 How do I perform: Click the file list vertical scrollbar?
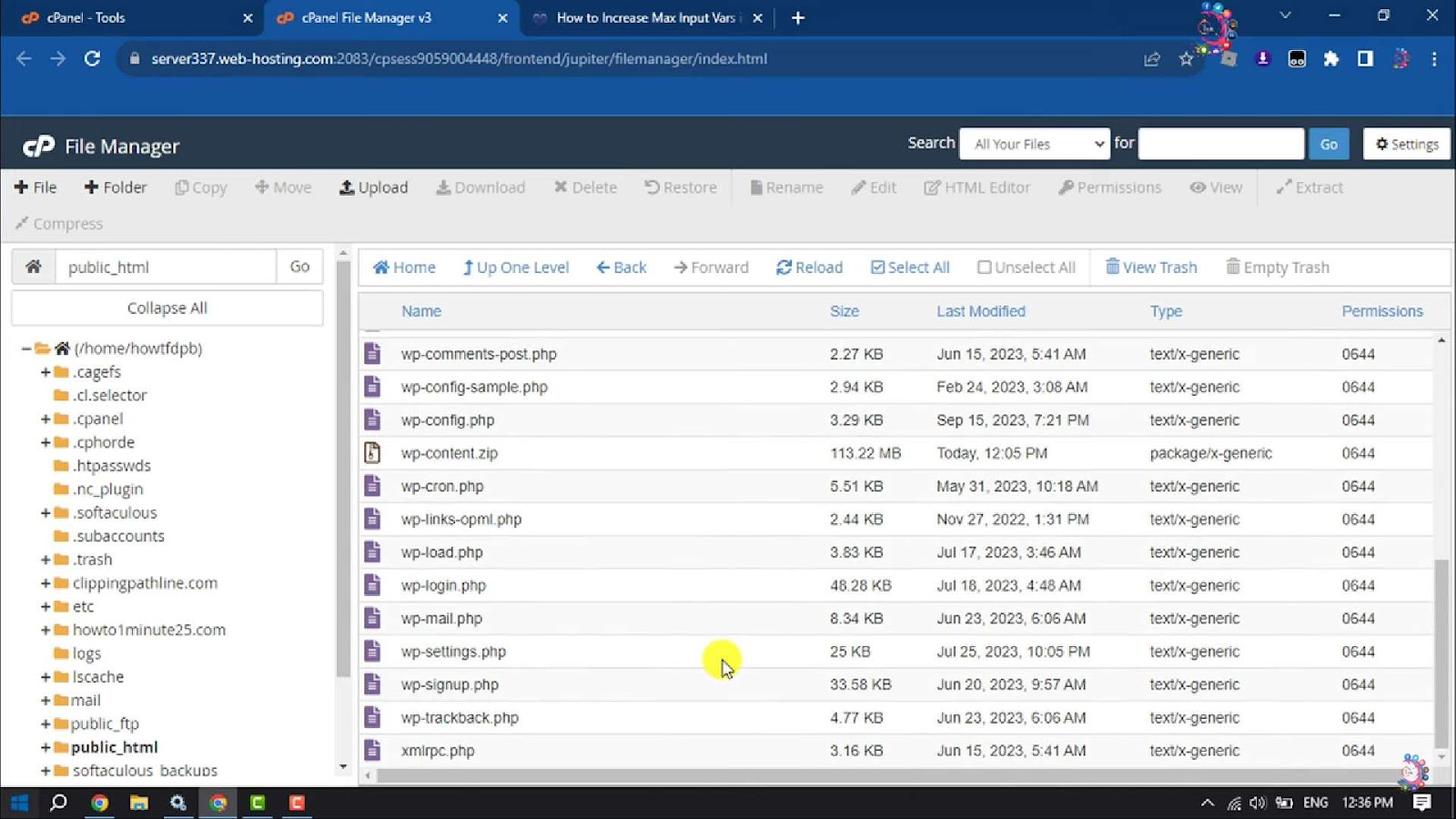coord(1441,653)
